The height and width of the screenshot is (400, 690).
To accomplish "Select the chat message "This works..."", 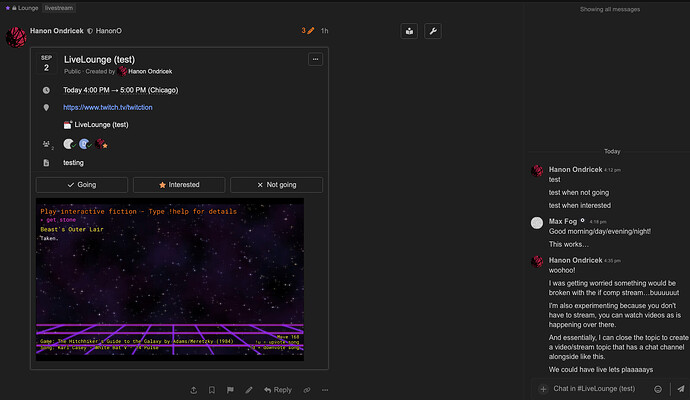I will pos(569,244).
